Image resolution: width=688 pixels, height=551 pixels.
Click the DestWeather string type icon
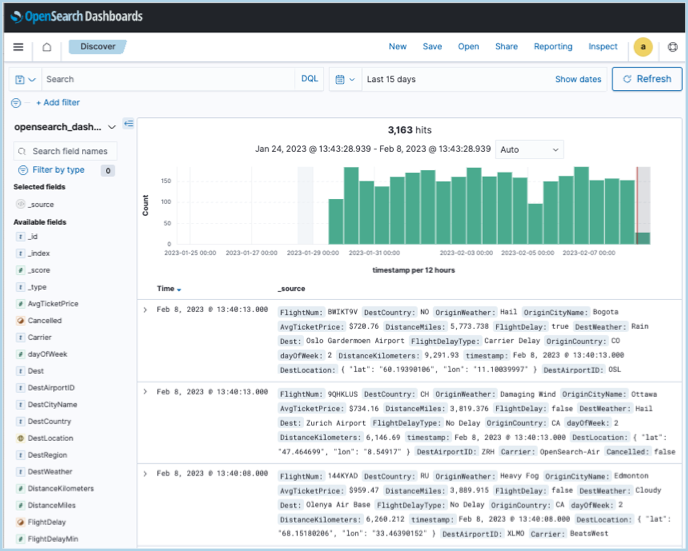(20, 472)
